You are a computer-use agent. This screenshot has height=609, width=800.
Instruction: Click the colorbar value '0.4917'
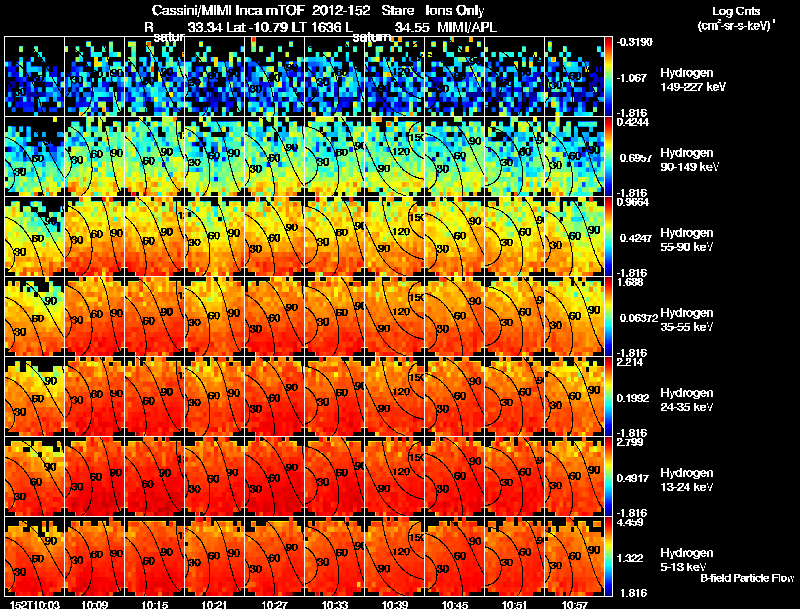(x=633, y=478)
